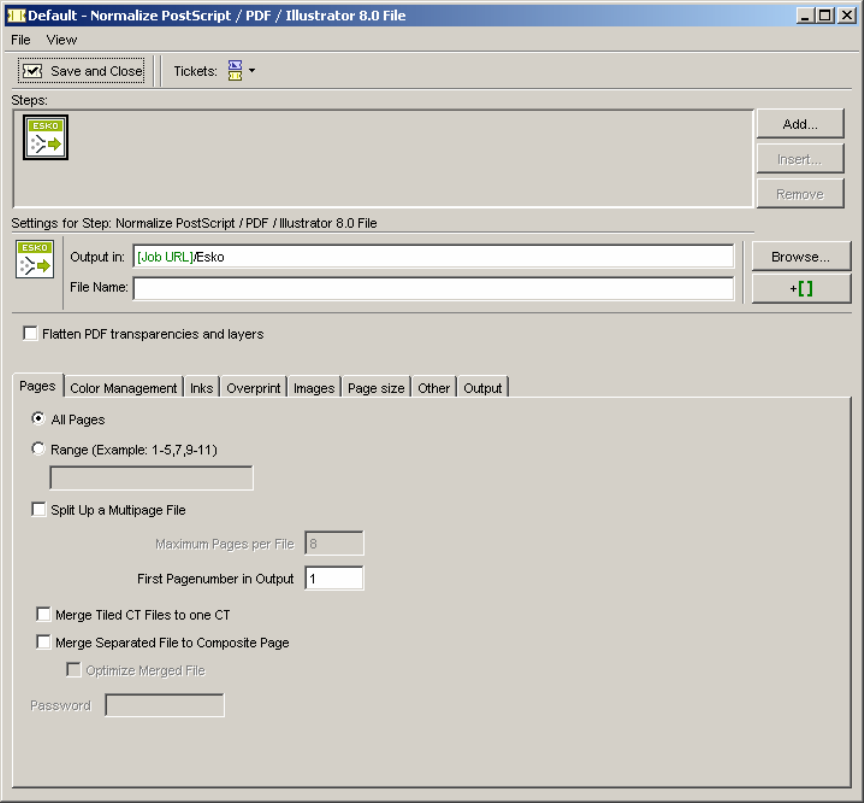
Task: Maximize the Normalize PostScript window
Action: (825, 15)
